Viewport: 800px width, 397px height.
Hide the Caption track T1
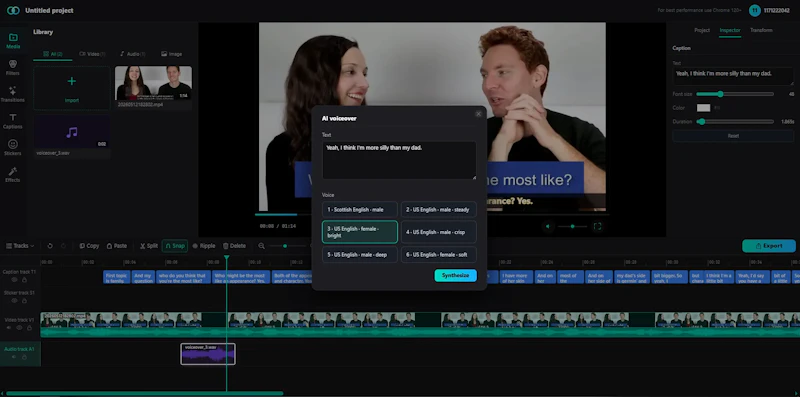pyautogui.click(x=14, y=280)
